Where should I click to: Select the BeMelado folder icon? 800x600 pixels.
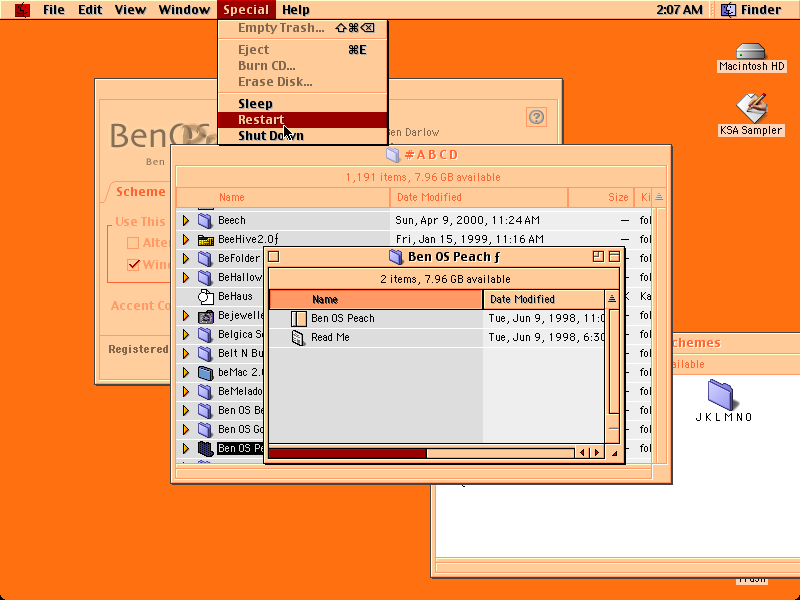pos(205,392)
